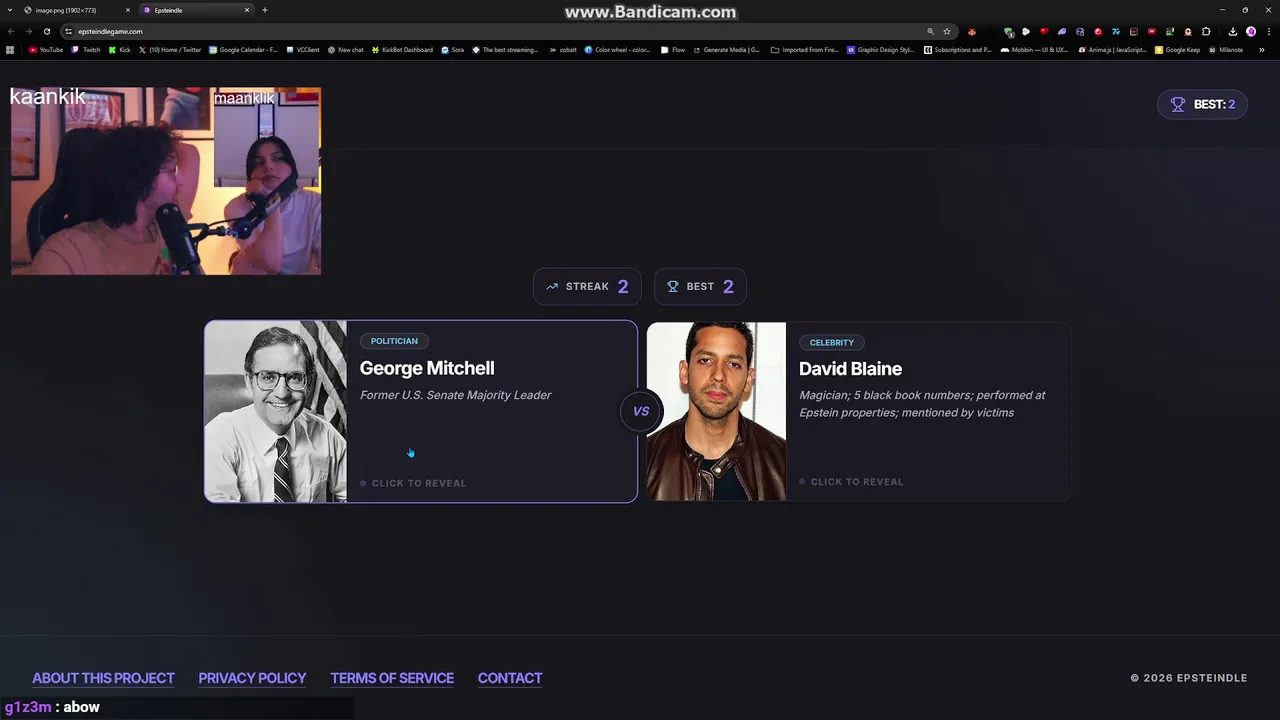Focus the address bar URL field

click(x=500, y=31)
